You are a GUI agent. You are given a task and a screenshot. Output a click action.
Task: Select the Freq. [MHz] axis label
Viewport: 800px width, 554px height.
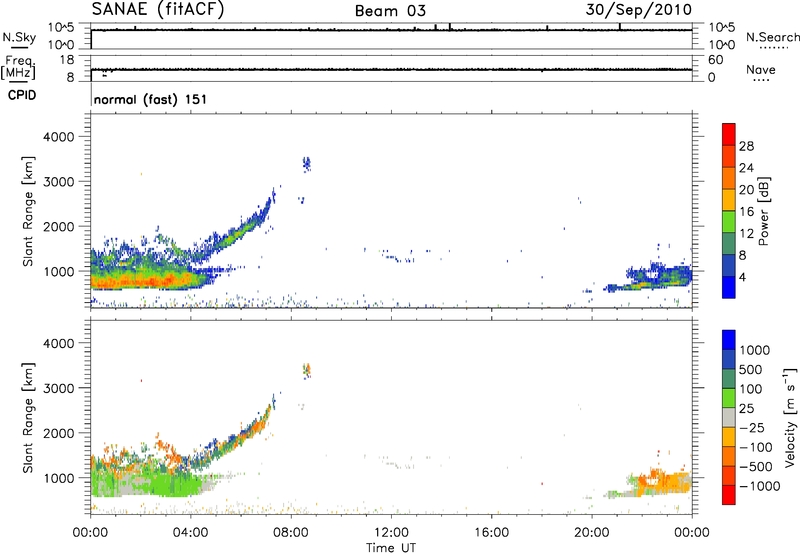[x=18, y=67]
